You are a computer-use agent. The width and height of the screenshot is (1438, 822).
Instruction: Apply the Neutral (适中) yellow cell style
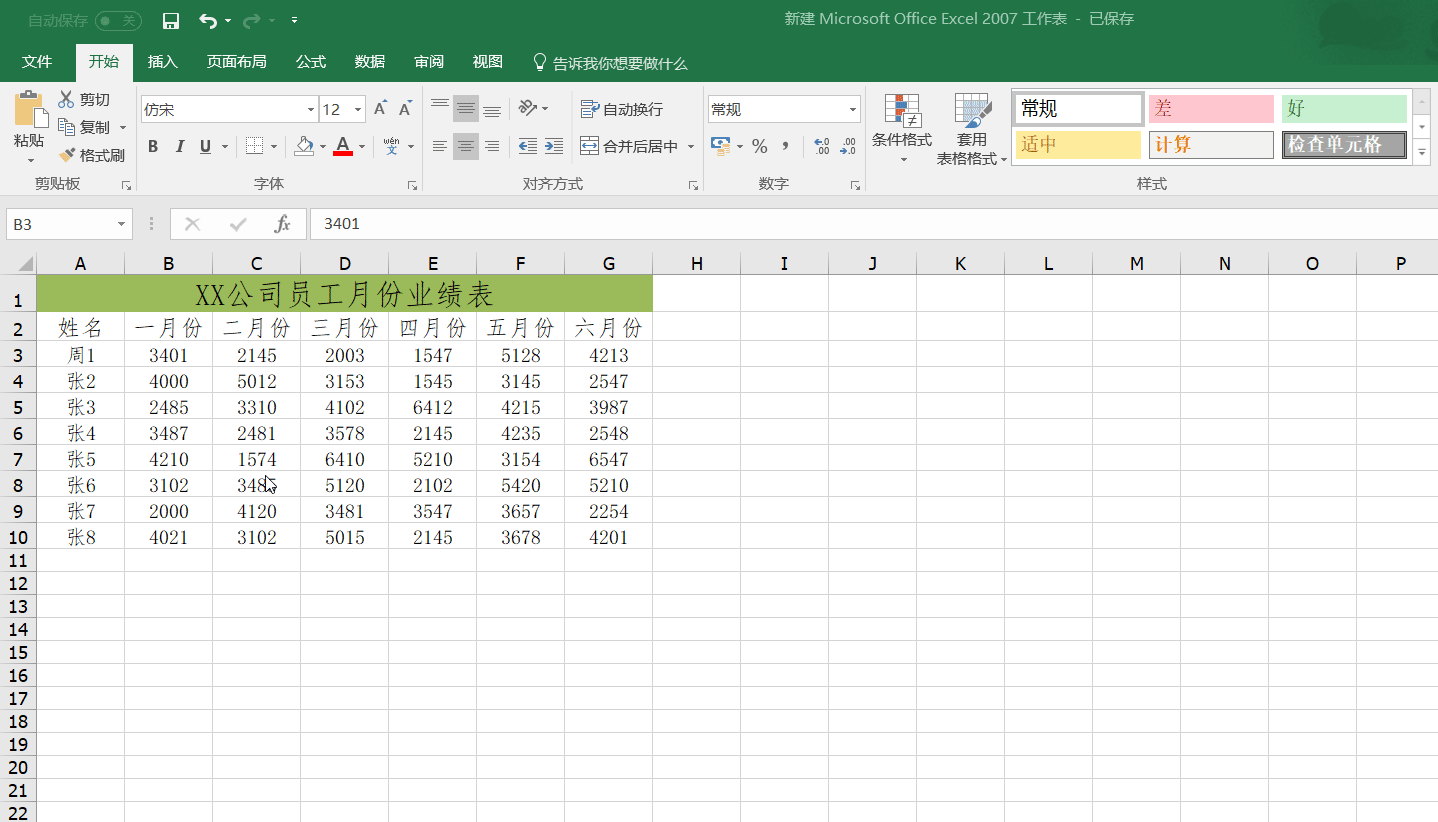[x=1078, y=144]
